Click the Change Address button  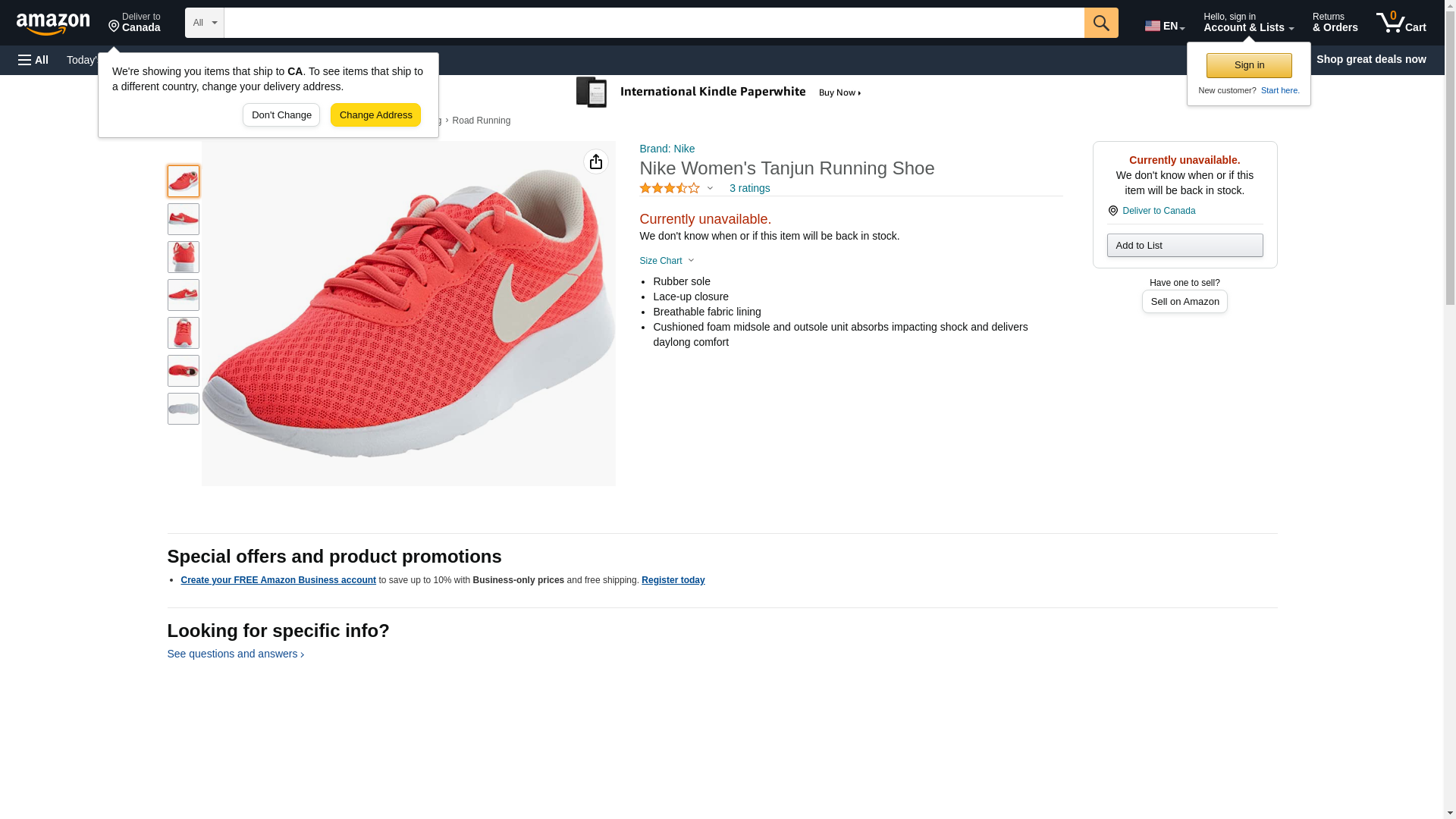pyautogui.click(x=375, y=115)
